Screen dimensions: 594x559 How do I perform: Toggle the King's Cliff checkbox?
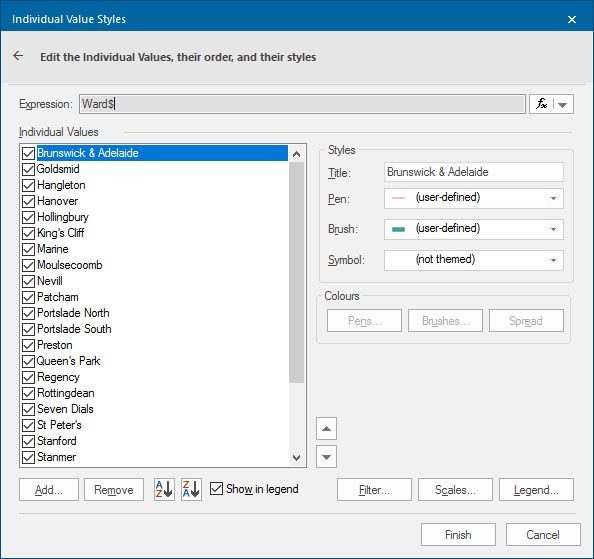28,233
